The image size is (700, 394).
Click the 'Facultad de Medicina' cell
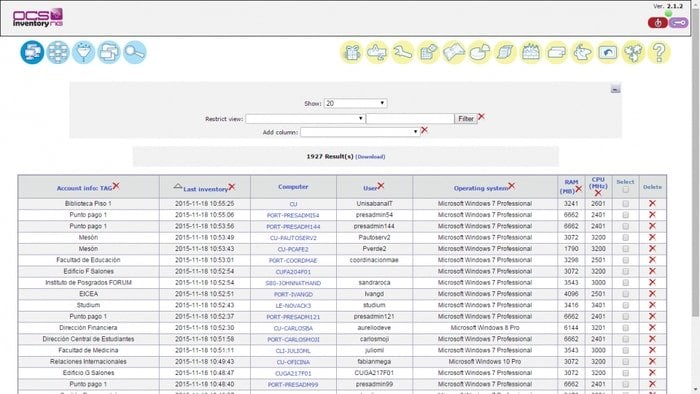(x=88, y=350)
